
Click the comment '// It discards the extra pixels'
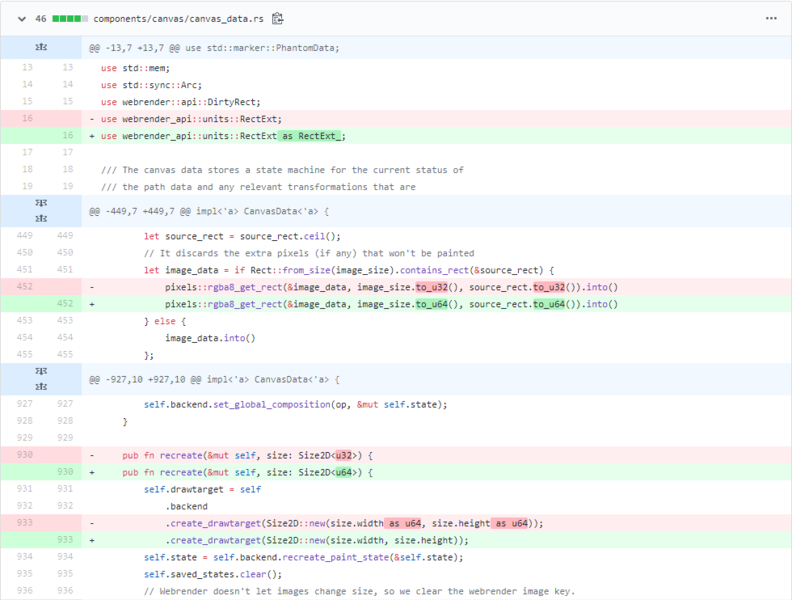(x=309, y=253)
